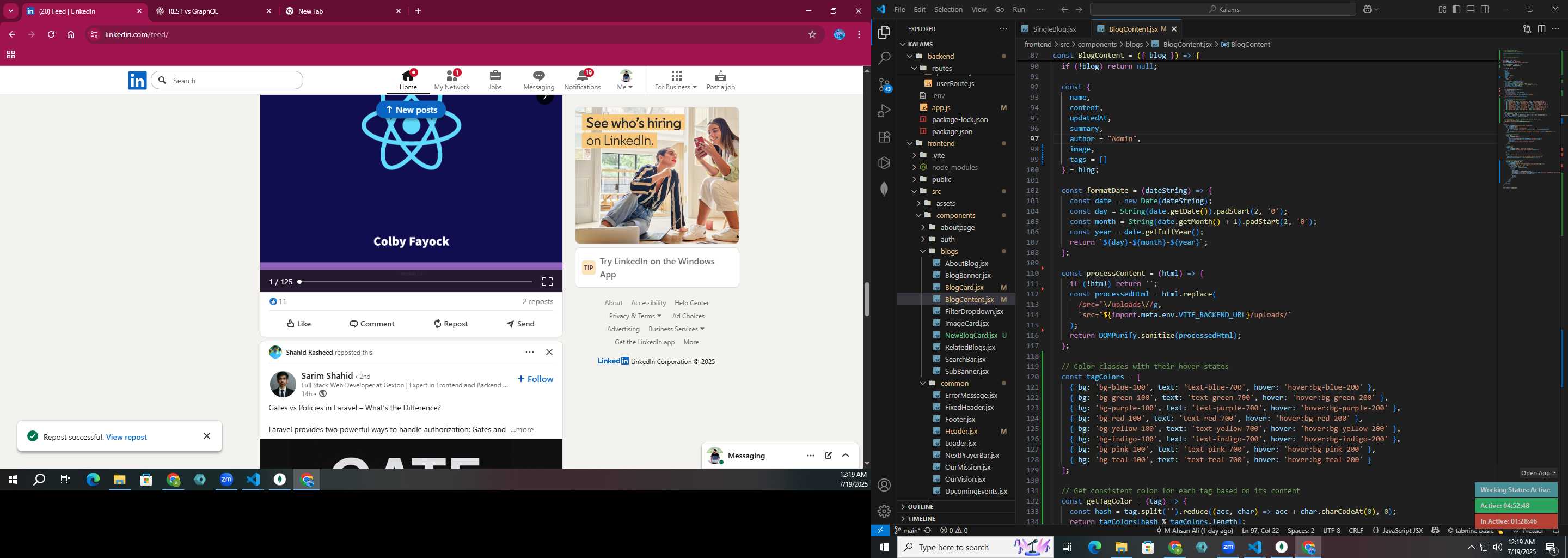Click View repost link in toast
This screenshot has height=558, width=1568.
point(127,437)
